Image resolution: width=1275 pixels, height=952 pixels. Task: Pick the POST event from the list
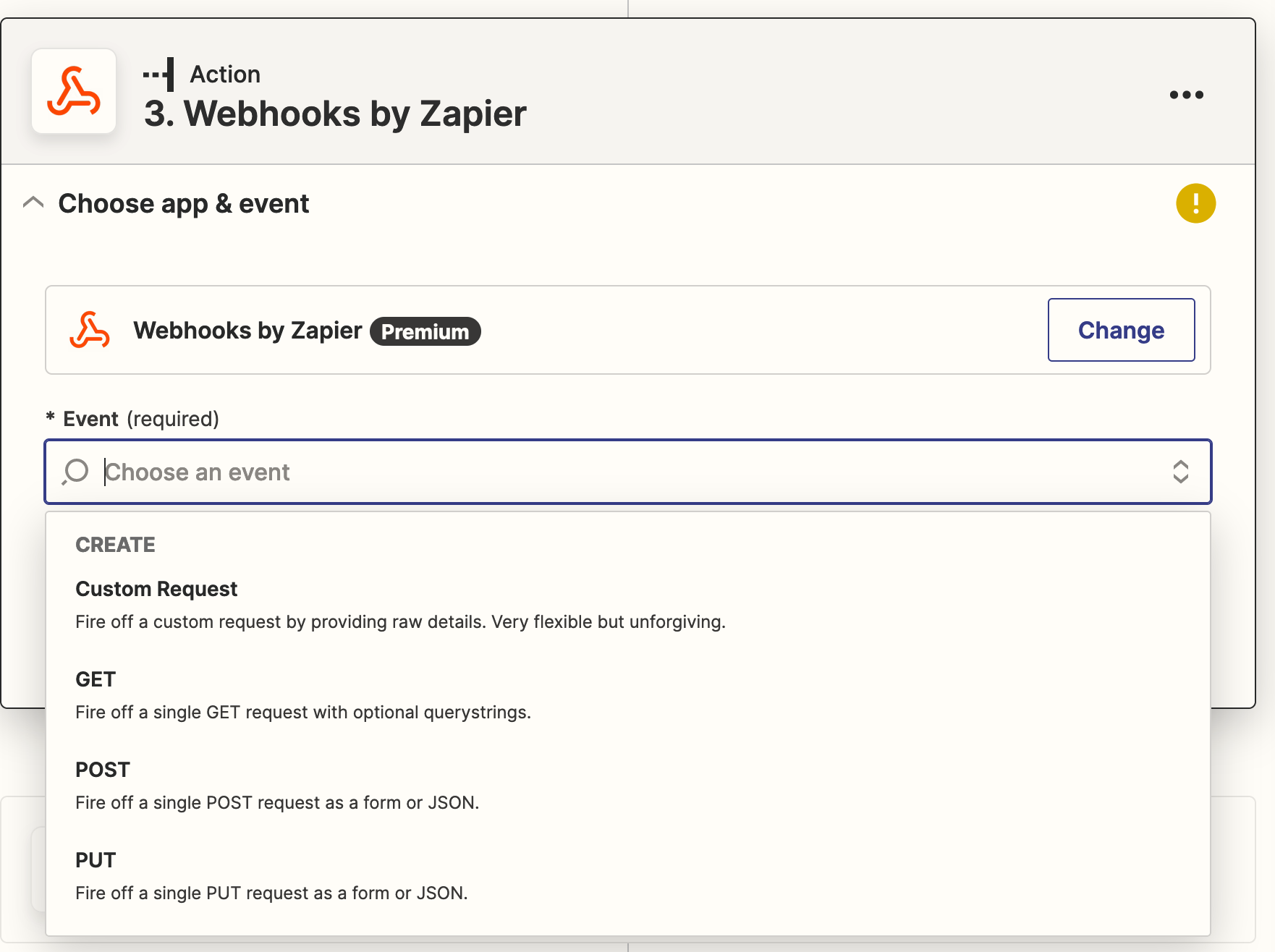tap(103, 770)
